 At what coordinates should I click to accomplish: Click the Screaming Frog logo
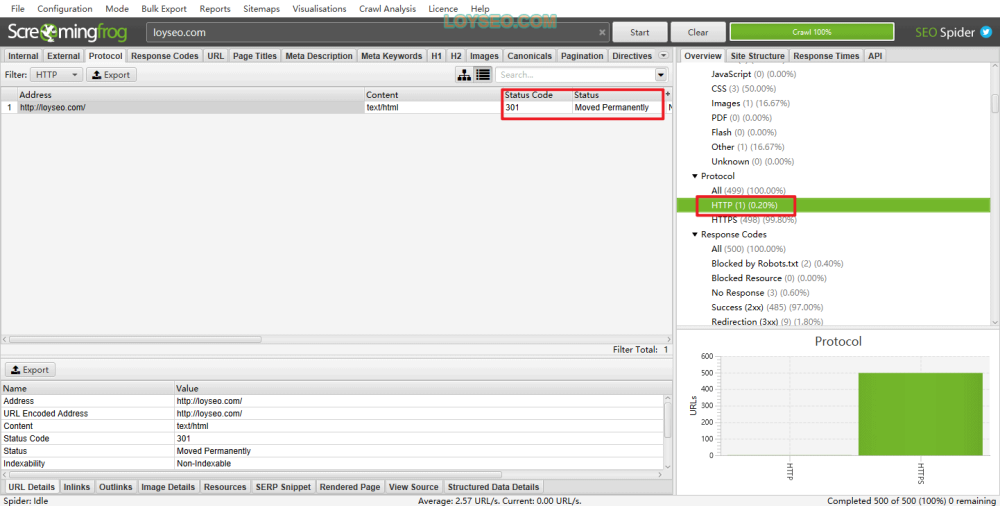tap(67, 32)
